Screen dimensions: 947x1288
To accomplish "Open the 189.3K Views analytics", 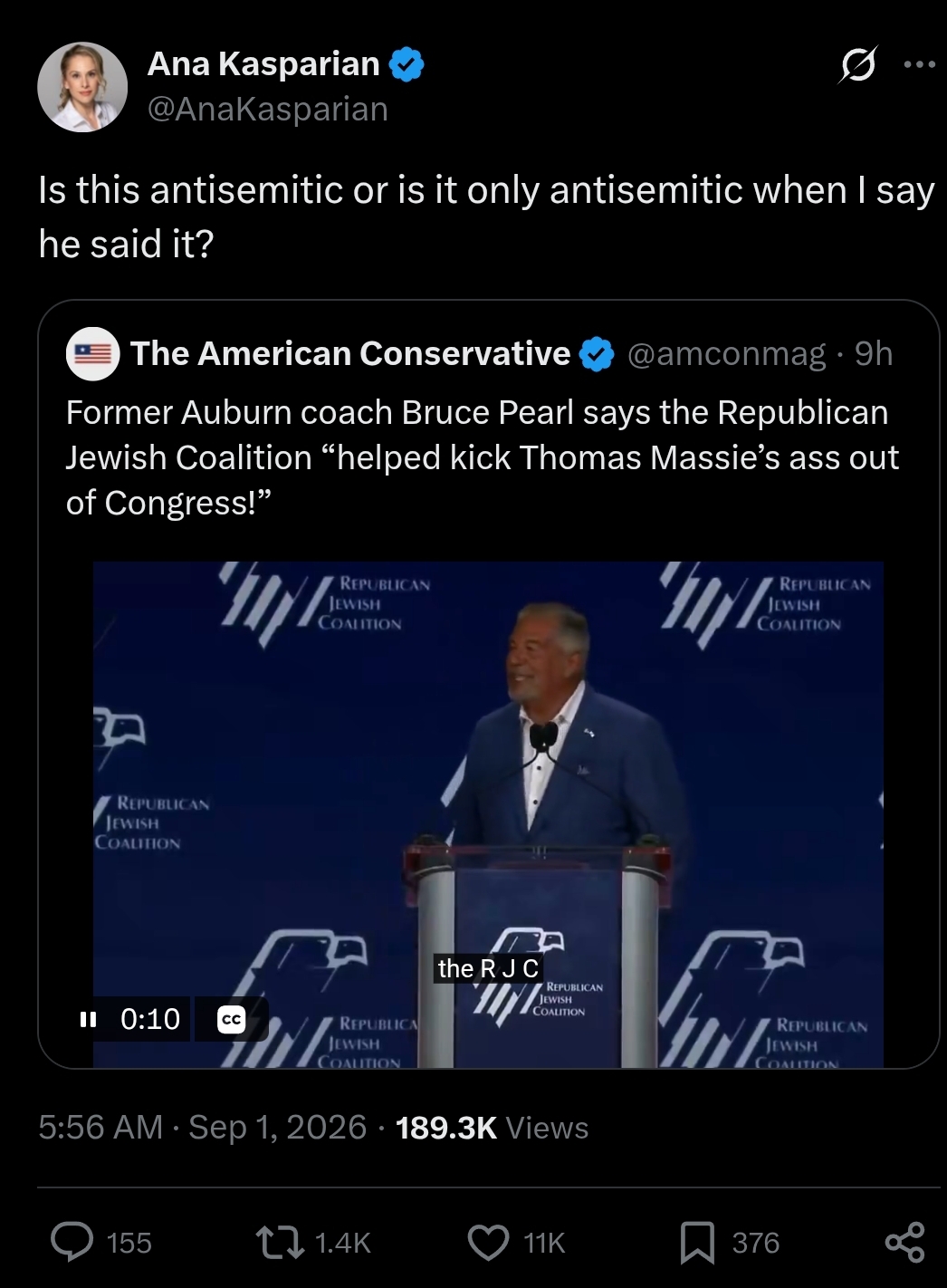I will [x=493, y=1128].
